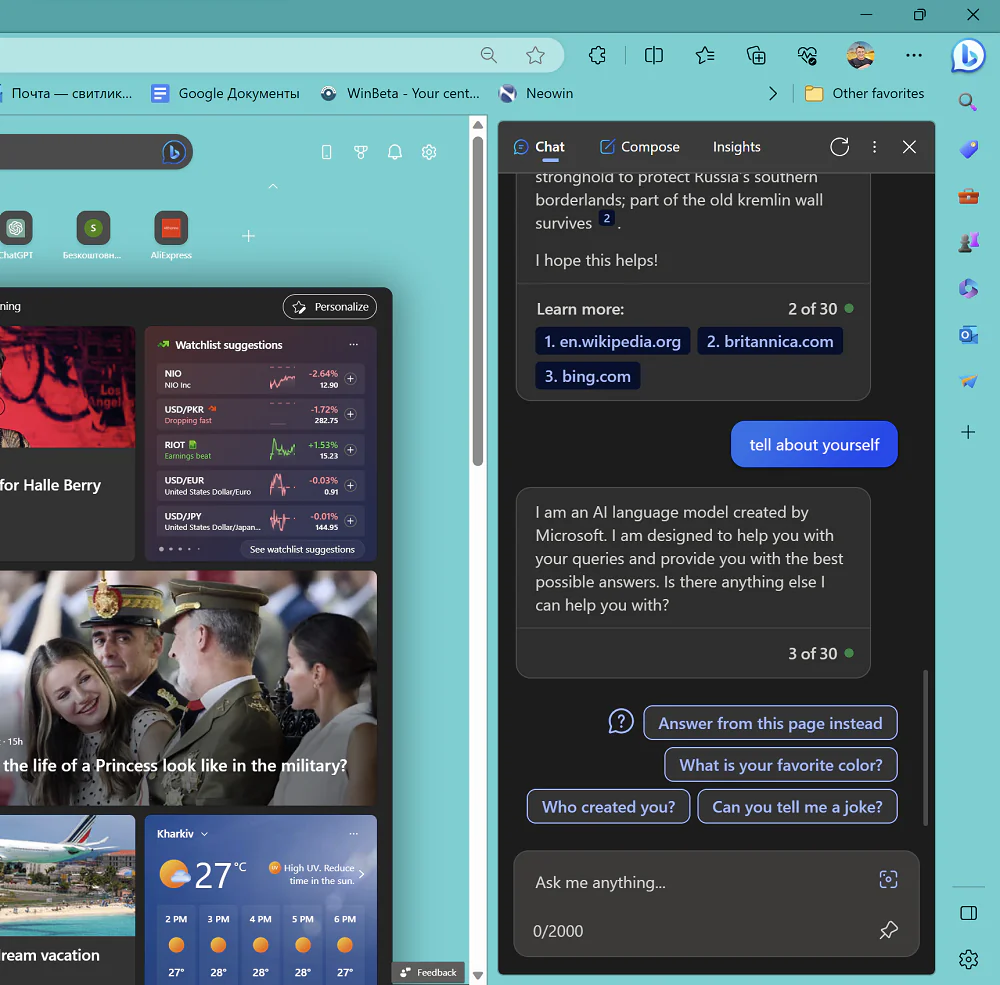The height and width of the screenshot is (985, 1000).
Task: Click screenshot capture icon in chat input
Action: [x=888, y=879]
